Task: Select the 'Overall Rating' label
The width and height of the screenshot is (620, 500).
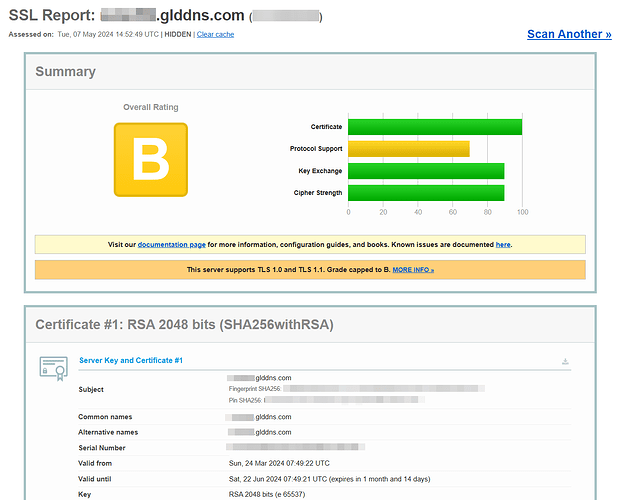Action: point(151,107)
